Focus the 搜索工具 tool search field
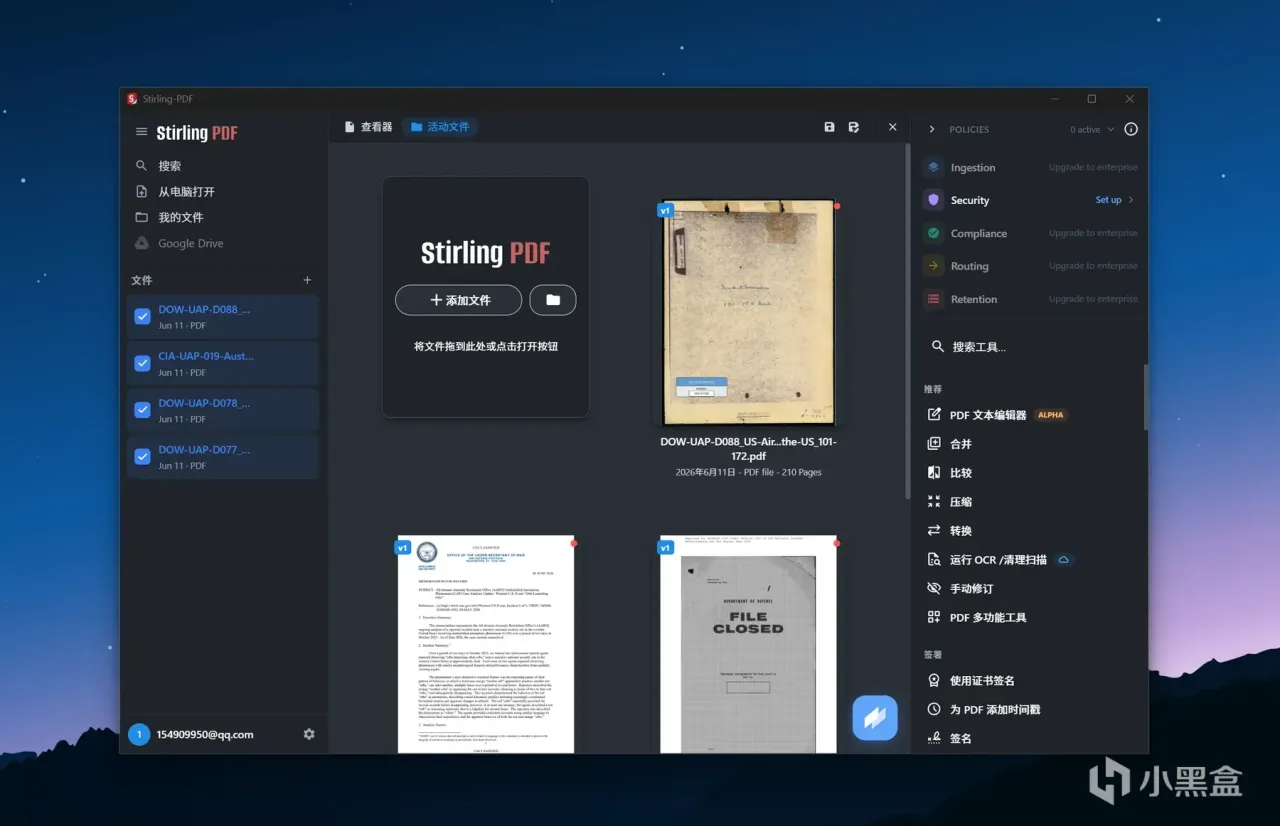 tap(1031, 347)
